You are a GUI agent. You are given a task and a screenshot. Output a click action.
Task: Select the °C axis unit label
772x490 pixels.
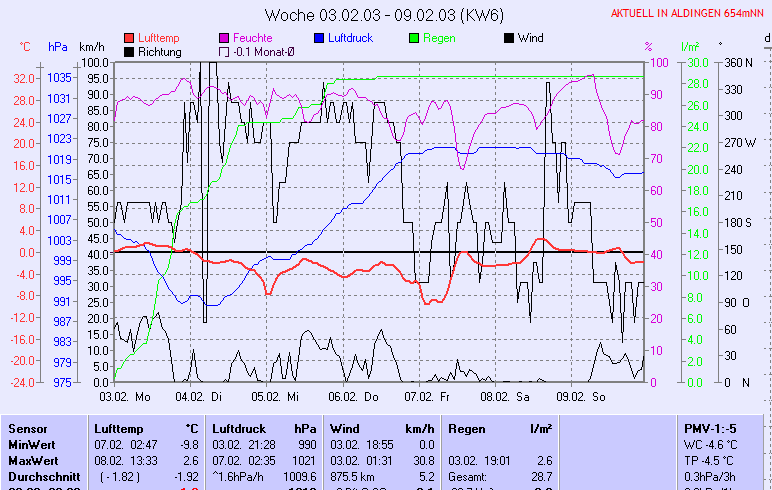pos(25,47)
